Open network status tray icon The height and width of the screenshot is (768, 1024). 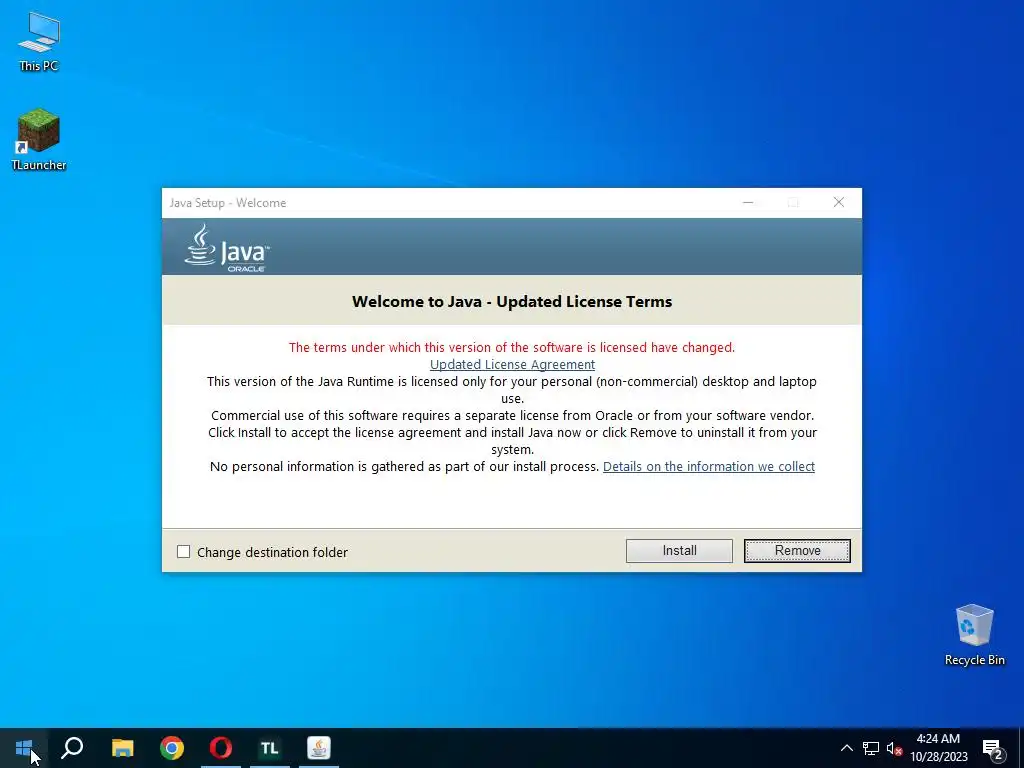pyautogui.click(x=871, y=748)
